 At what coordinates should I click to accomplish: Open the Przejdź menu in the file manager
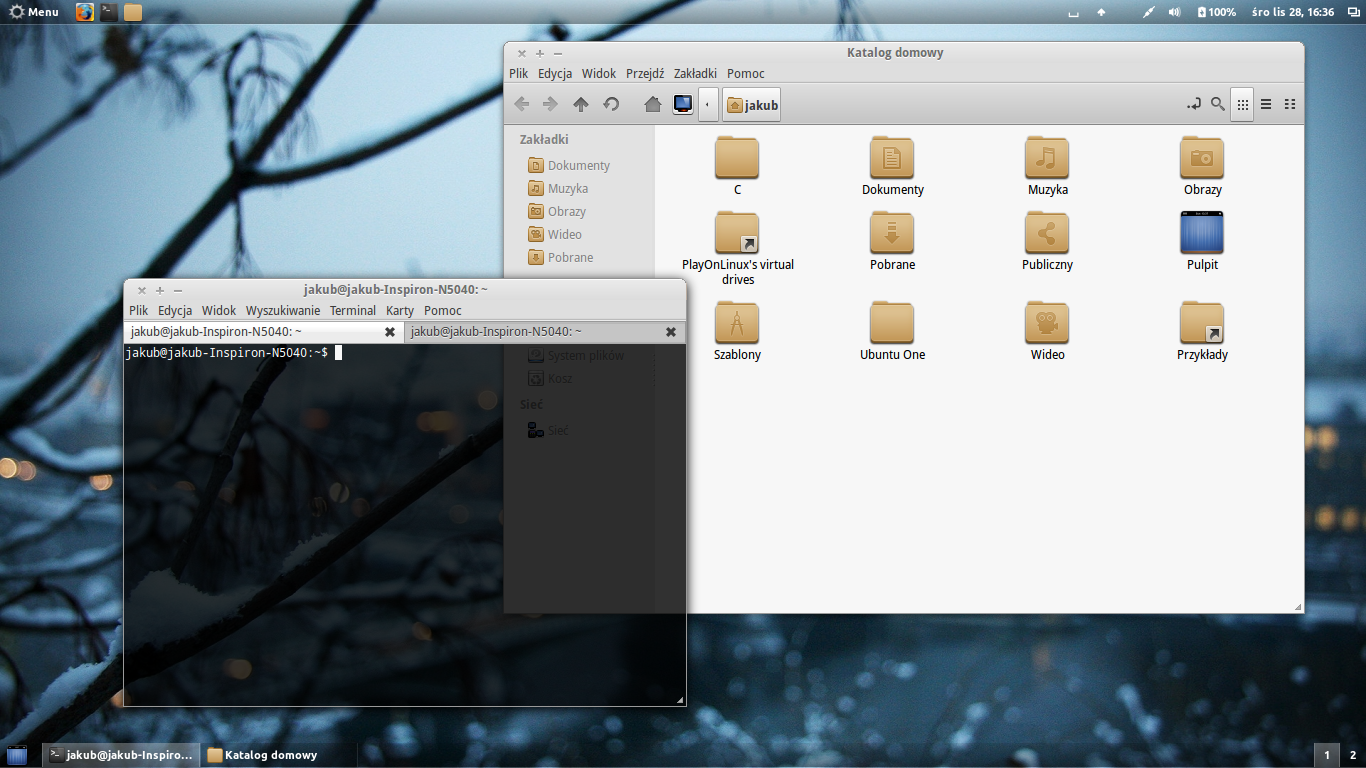pos(645,73)
